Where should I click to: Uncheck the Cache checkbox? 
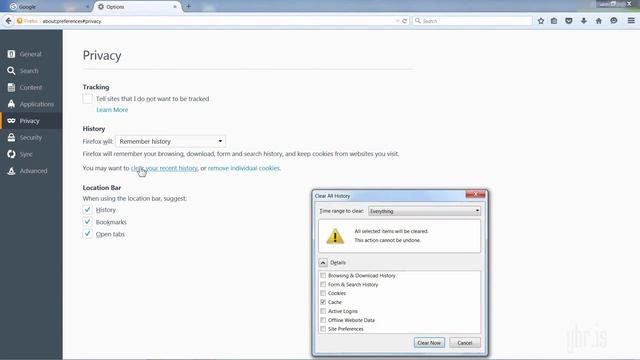point(323,302)
